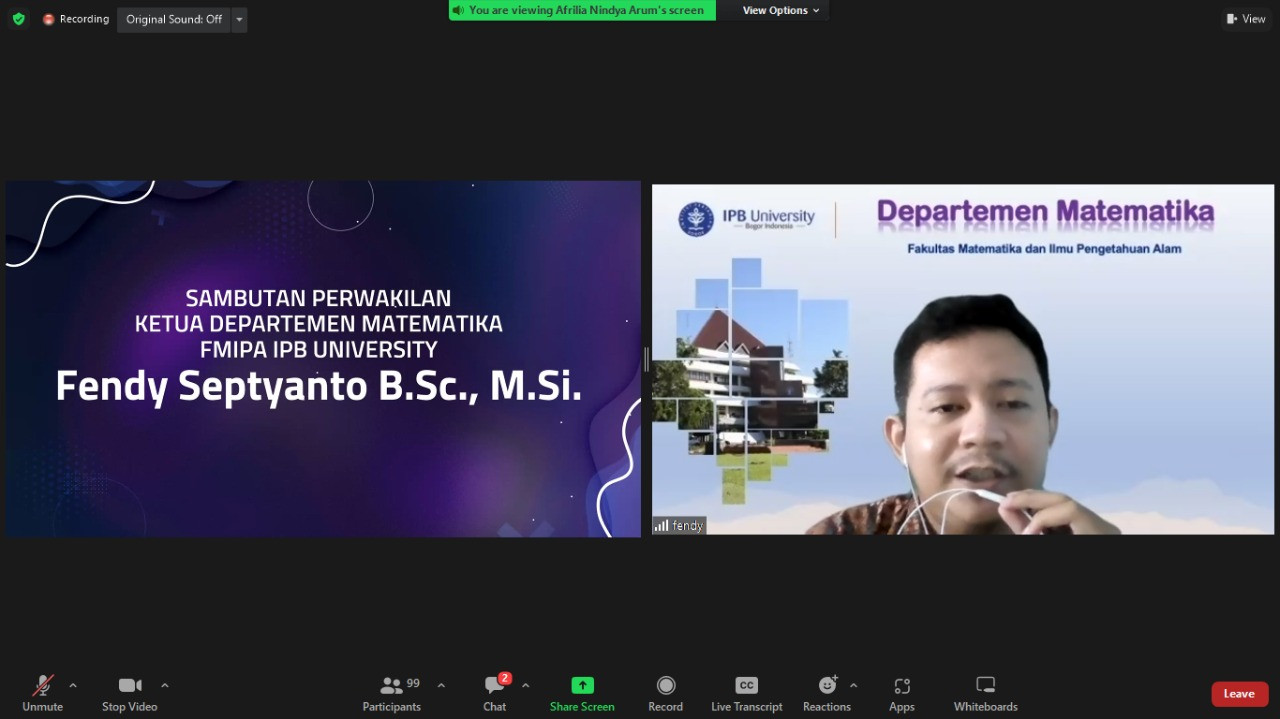The height and width of the screenshot is (719, 1280).
Task: Click the divider handle between shared screen and video
Action: point(646,359)
